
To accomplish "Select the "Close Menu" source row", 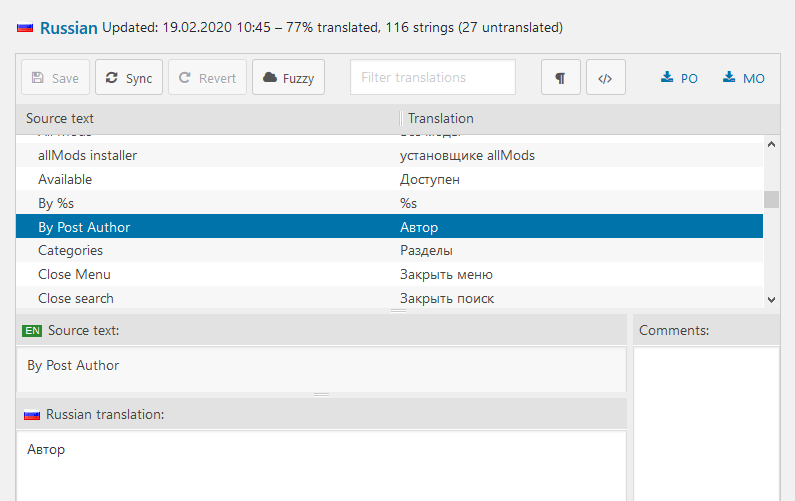I will [x=389, y=274].
